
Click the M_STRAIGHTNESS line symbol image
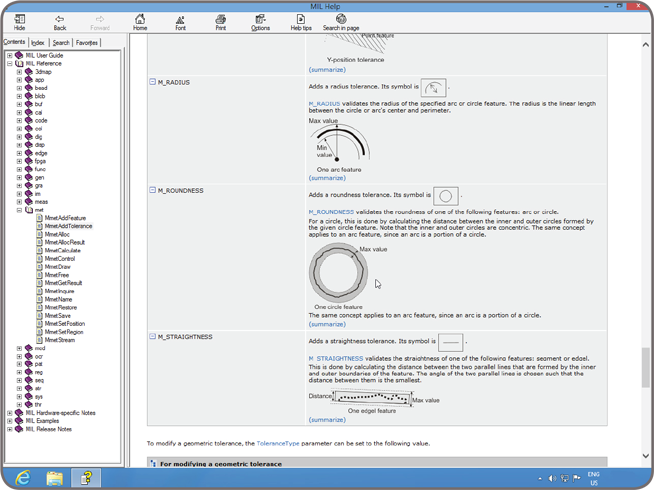coord(451,342)
